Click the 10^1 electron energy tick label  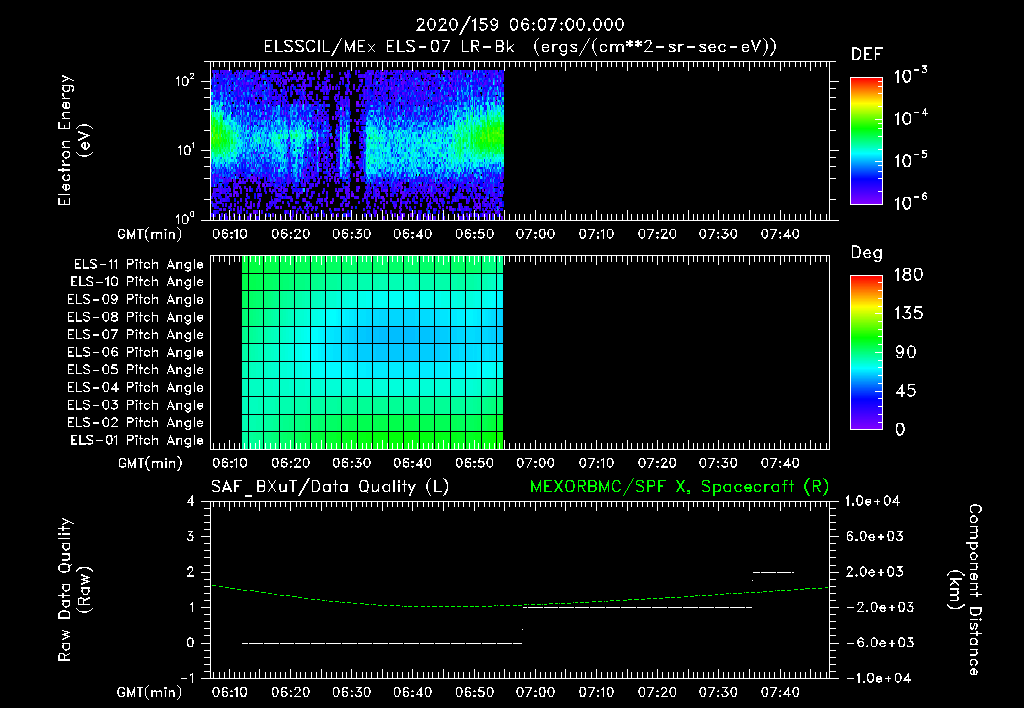pyautogui.click(x=185, y=150)
